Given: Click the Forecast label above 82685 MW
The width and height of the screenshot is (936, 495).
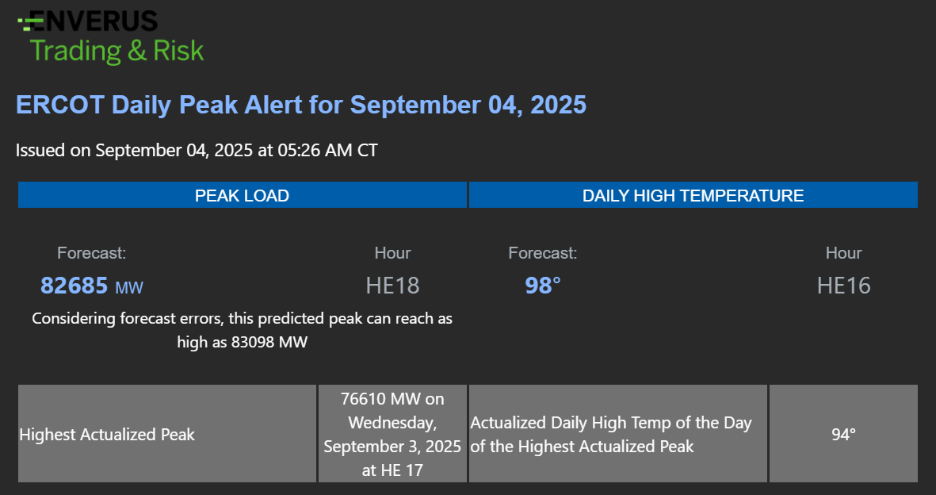Looking at the screenshot, I should (x=91, y=253).
